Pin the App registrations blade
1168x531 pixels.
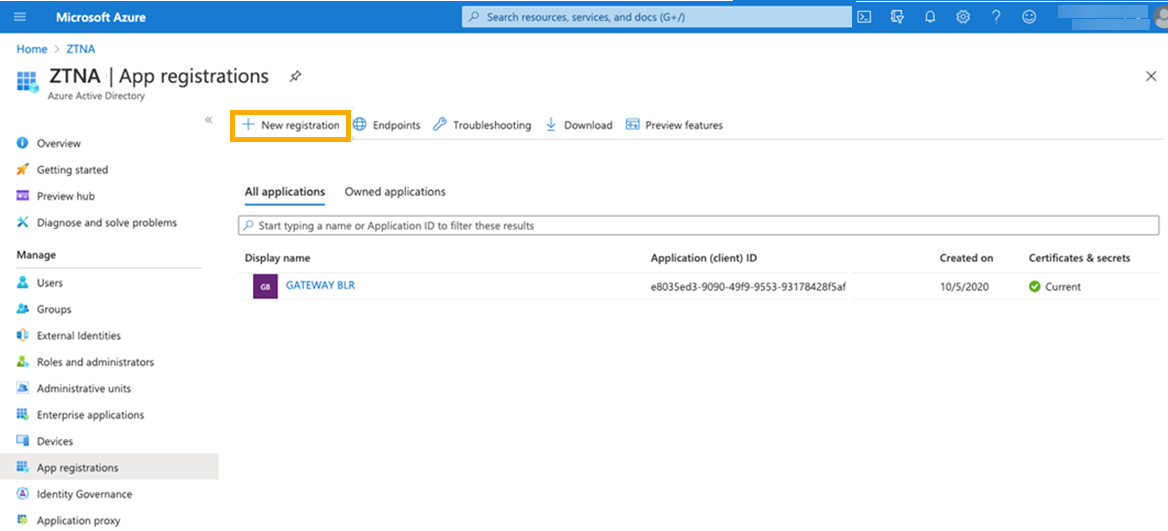click(295, 76)
